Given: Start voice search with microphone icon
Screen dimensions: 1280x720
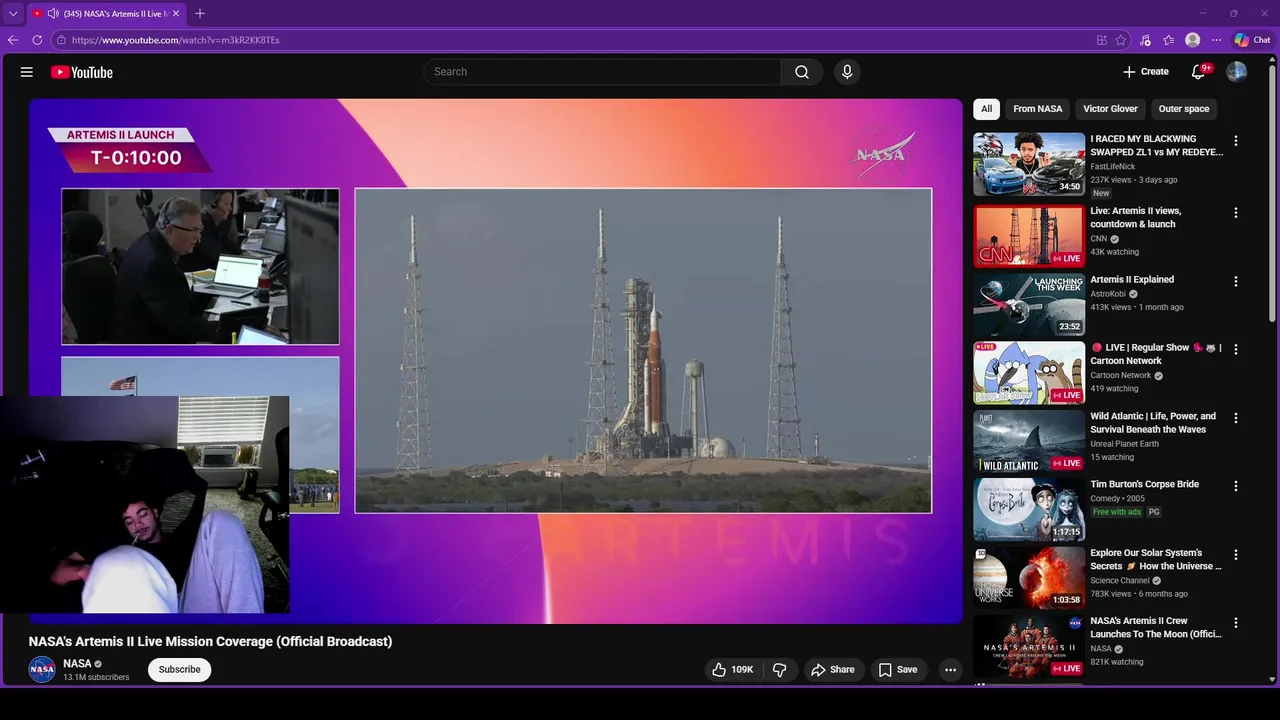Looking at the screenshot, I should point(847,72).
